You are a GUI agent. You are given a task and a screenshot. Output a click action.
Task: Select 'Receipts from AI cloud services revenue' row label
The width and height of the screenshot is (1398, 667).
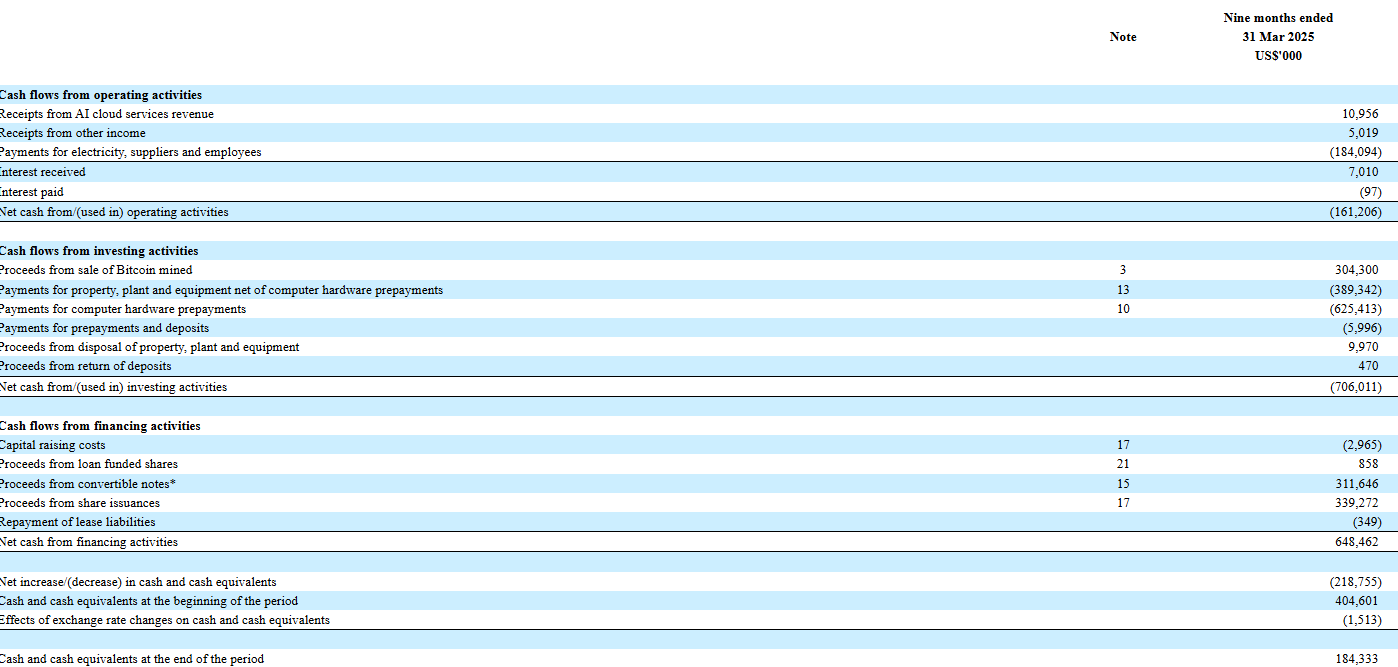(x=106, y=114)
